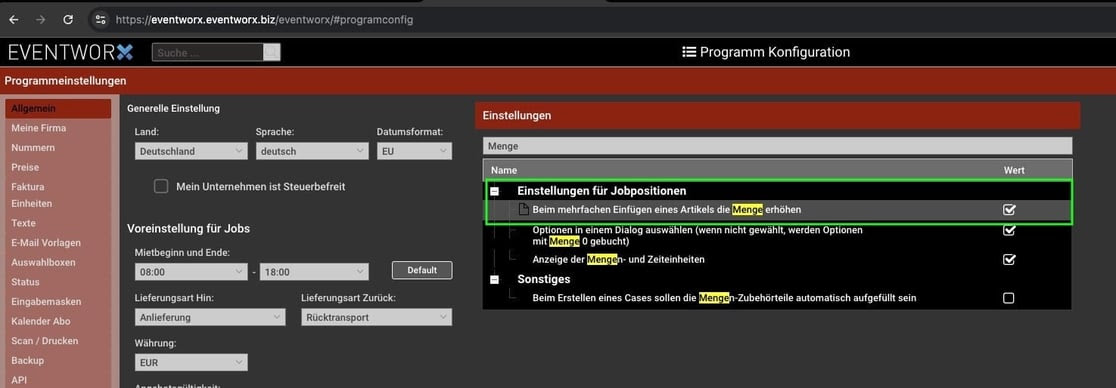Reload the page with refresh icon
The image size is (1116, 388).
click(68, 20)
